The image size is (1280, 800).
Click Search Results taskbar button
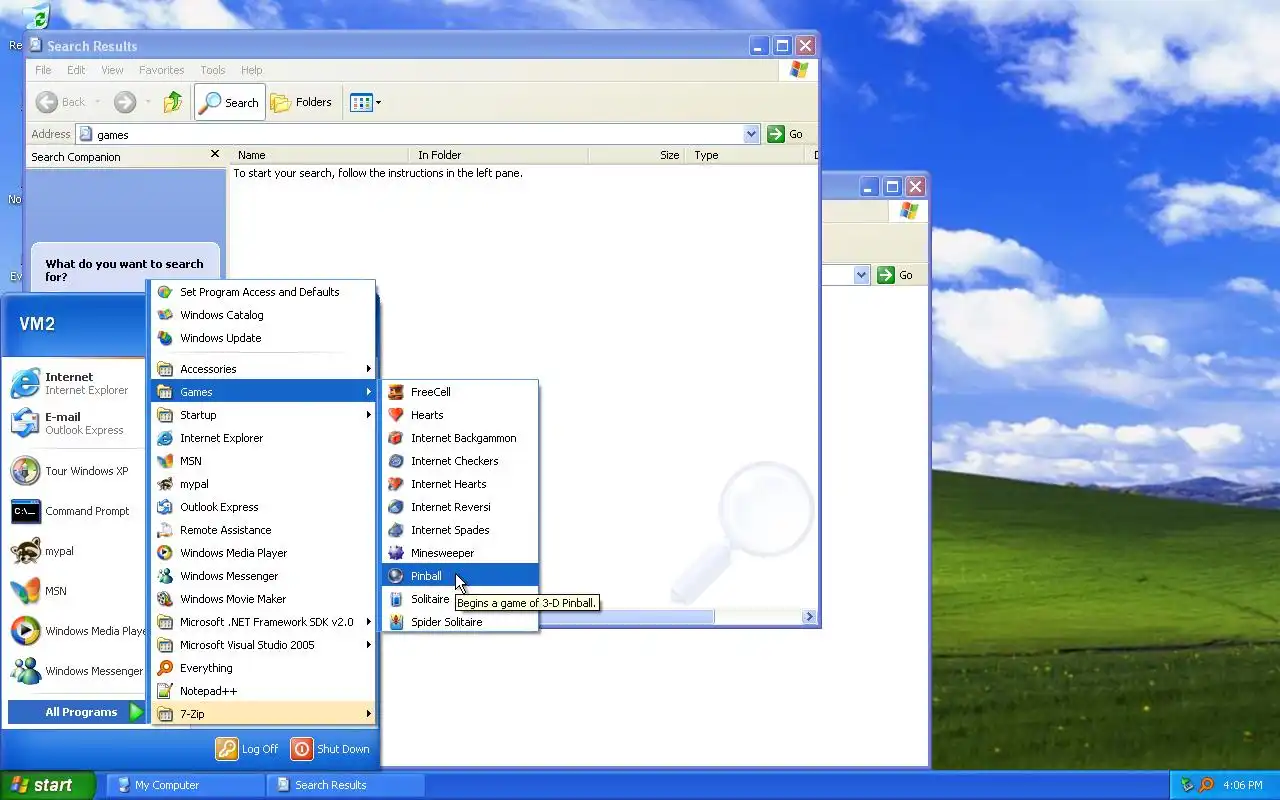click(346, 785)
